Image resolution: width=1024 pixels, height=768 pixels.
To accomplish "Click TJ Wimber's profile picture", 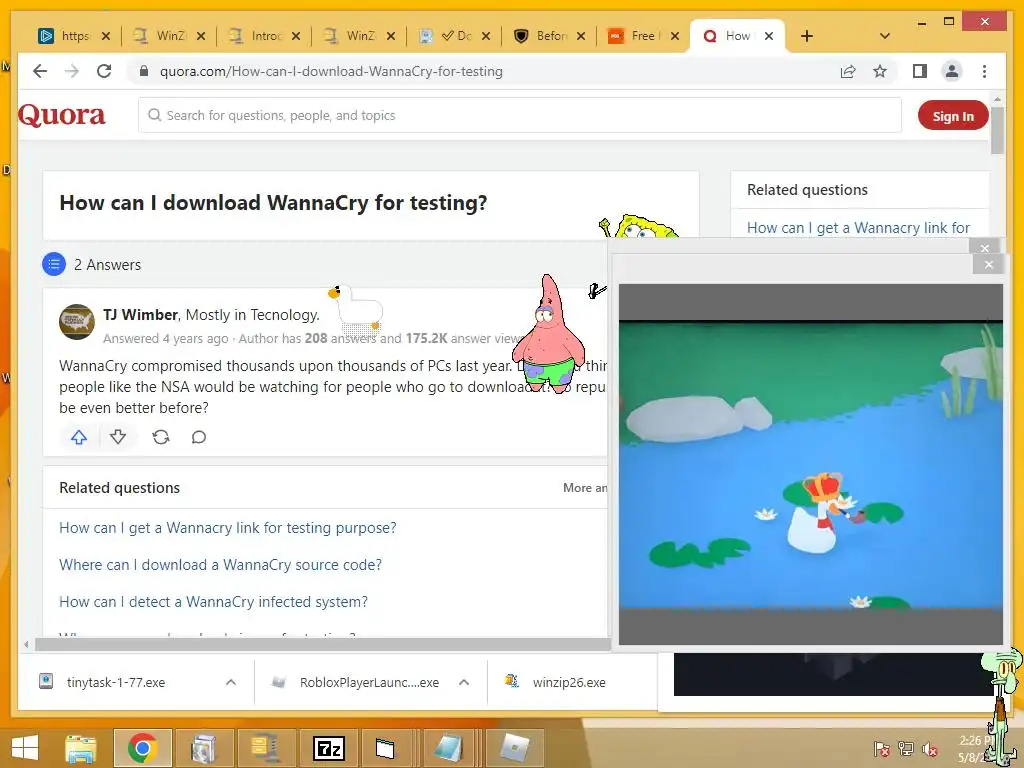I will [77, 322].
